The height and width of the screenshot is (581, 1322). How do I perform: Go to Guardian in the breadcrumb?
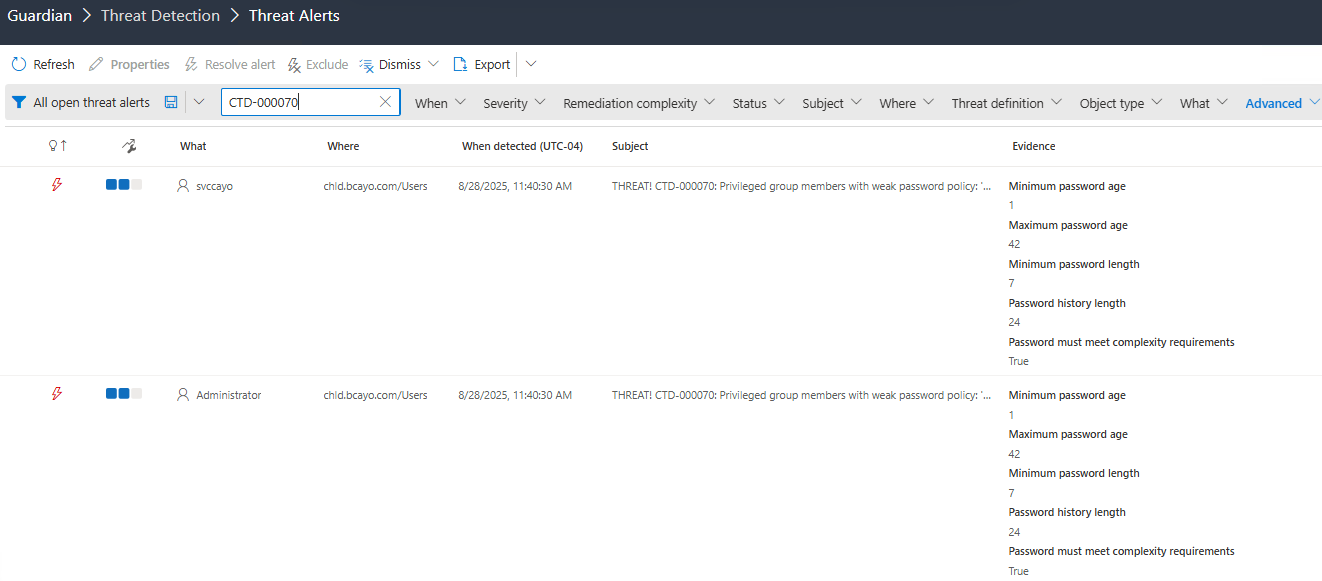(x=40, y=16)
